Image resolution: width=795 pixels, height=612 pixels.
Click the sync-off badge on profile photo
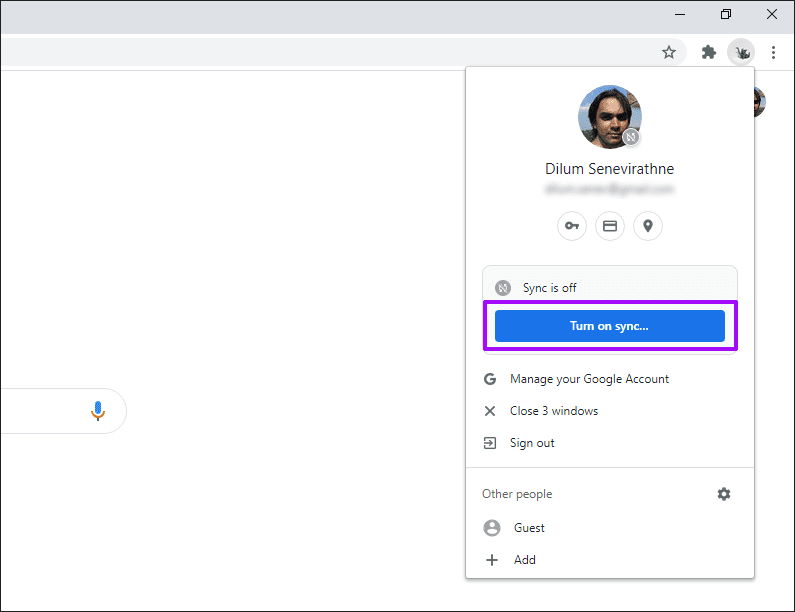click(631, 137)
